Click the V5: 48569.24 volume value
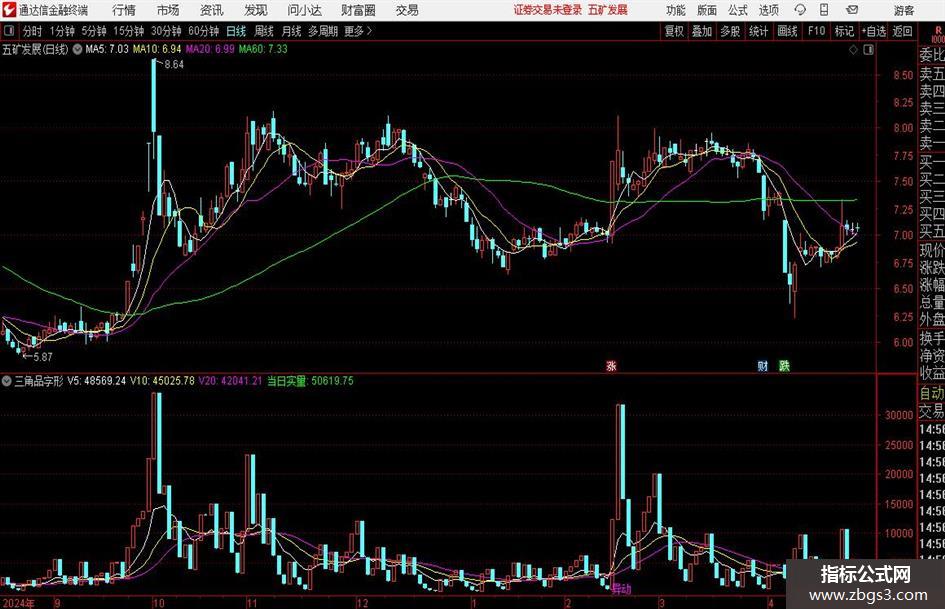The width and height of the screenshot is (945, 609). (x=96, y=381)
